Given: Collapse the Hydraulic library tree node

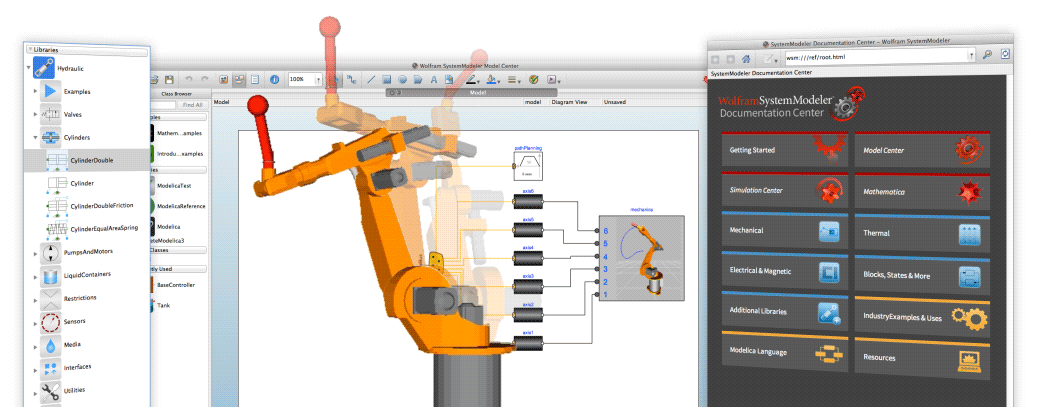Looking at the screenshot, I should [x=29, y=67].
